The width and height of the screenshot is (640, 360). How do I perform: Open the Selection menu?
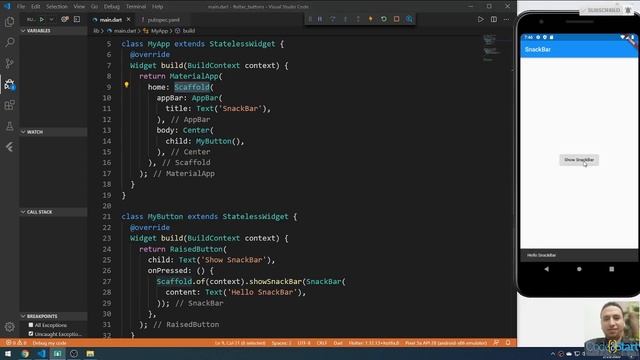coord(56,7)
